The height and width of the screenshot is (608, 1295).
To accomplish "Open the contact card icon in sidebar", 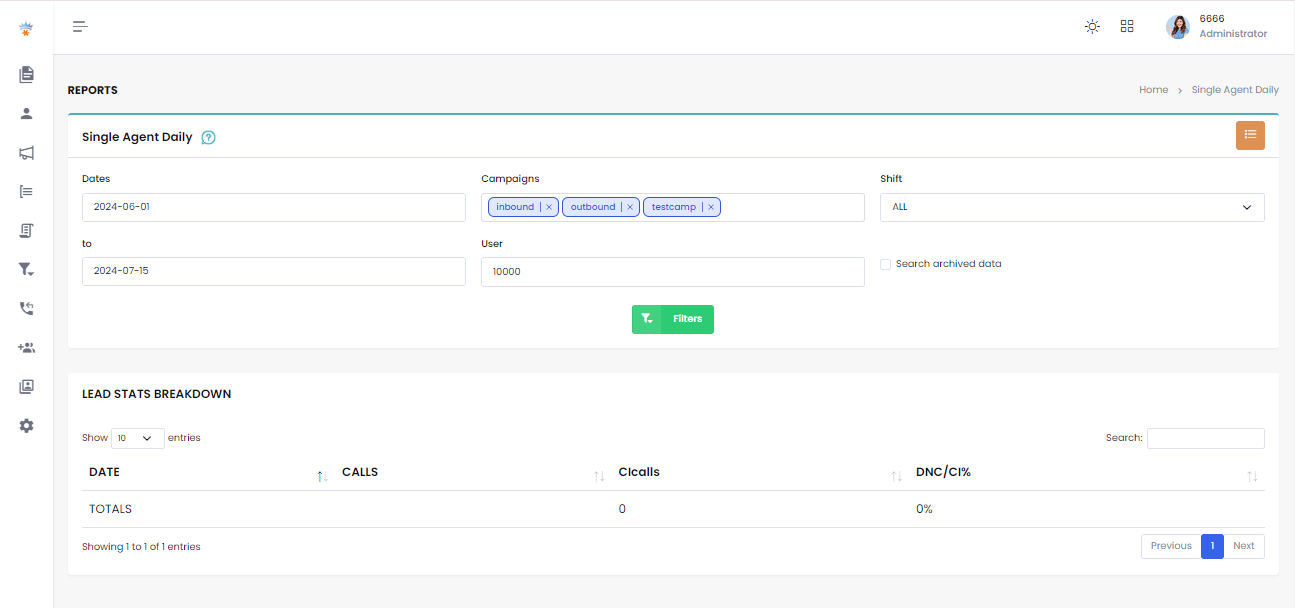I will [x=27, y=386].
